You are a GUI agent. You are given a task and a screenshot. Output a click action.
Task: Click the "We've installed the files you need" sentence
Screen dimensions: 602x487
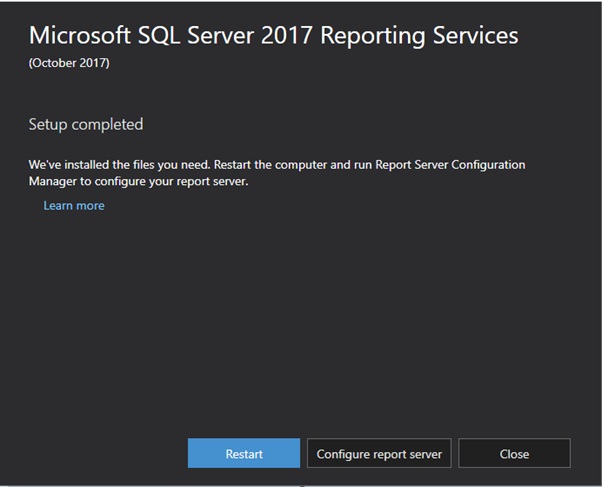coord(119,165)
